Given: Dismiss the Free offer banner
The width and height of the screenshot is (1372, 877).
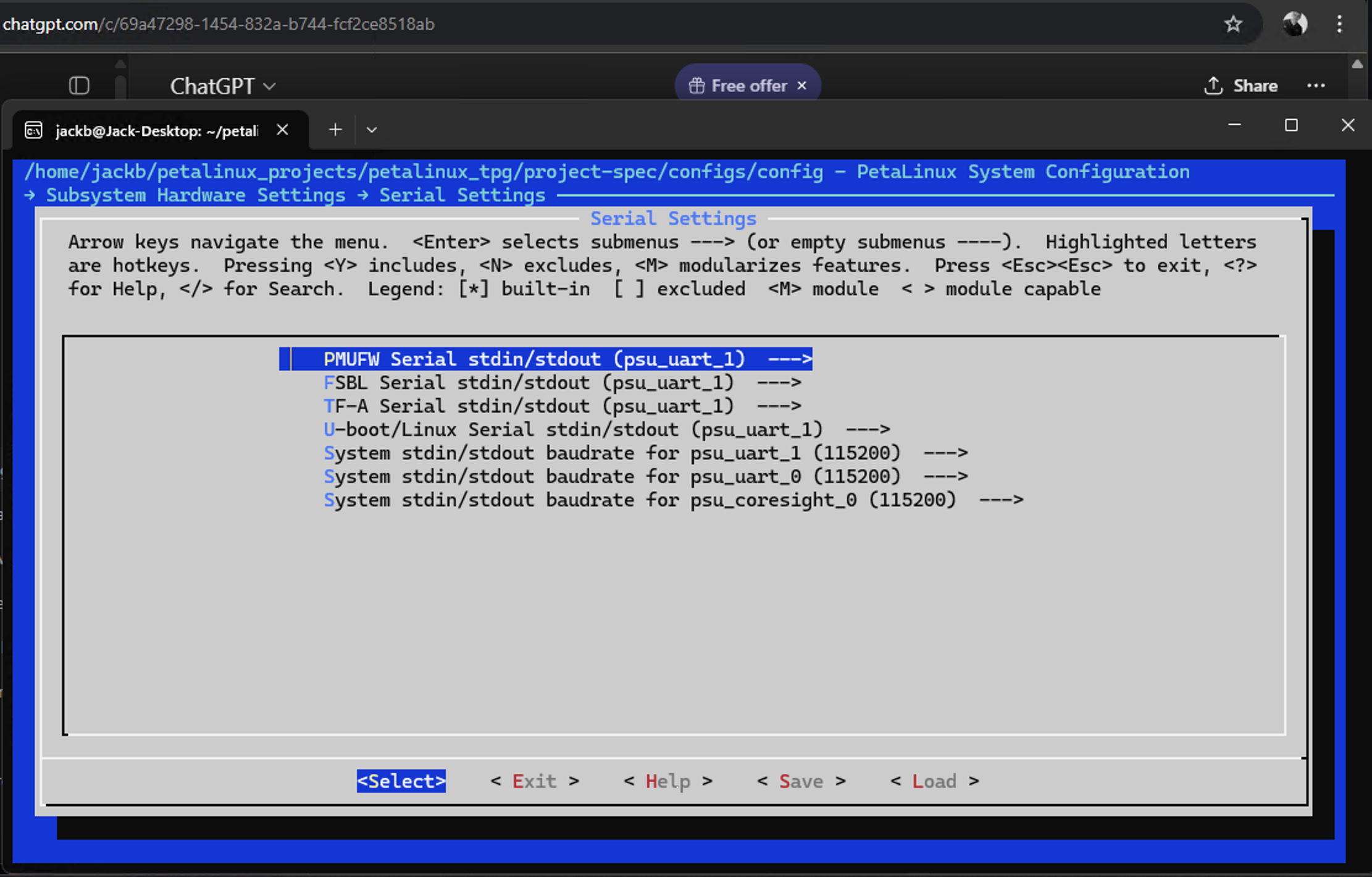Looking at the screenshot, I should (801, 85).
